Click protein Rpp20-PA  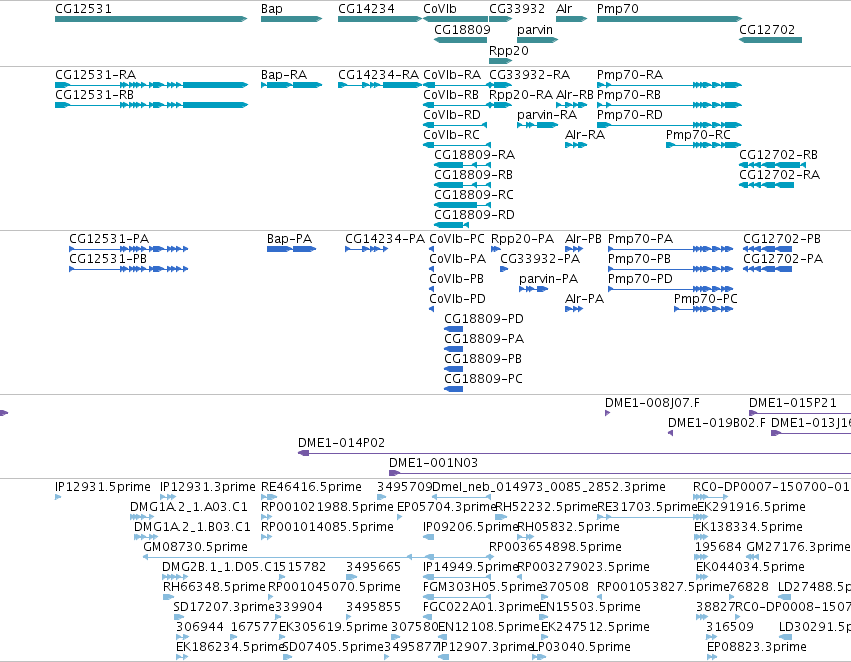496,249
